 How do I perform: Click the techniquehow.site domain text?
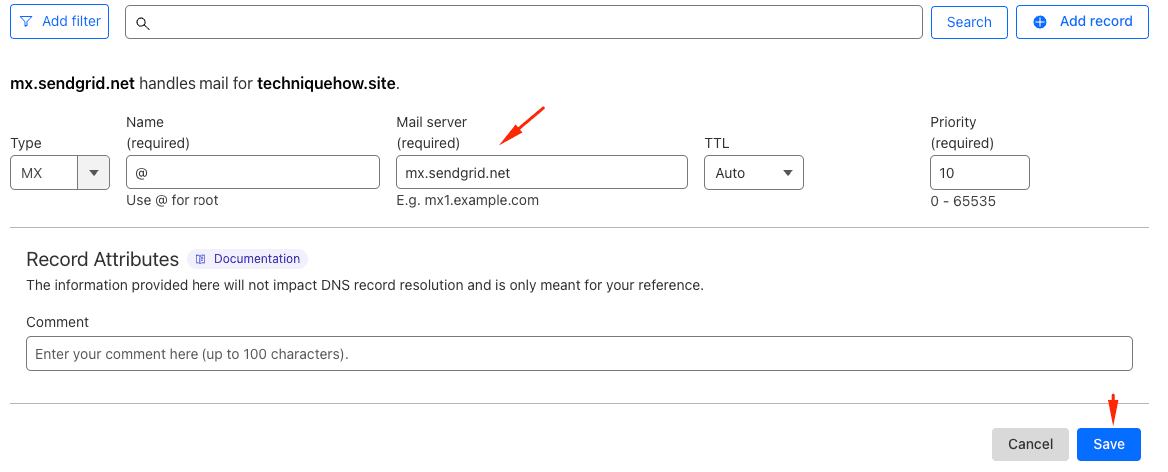[326, 84]
